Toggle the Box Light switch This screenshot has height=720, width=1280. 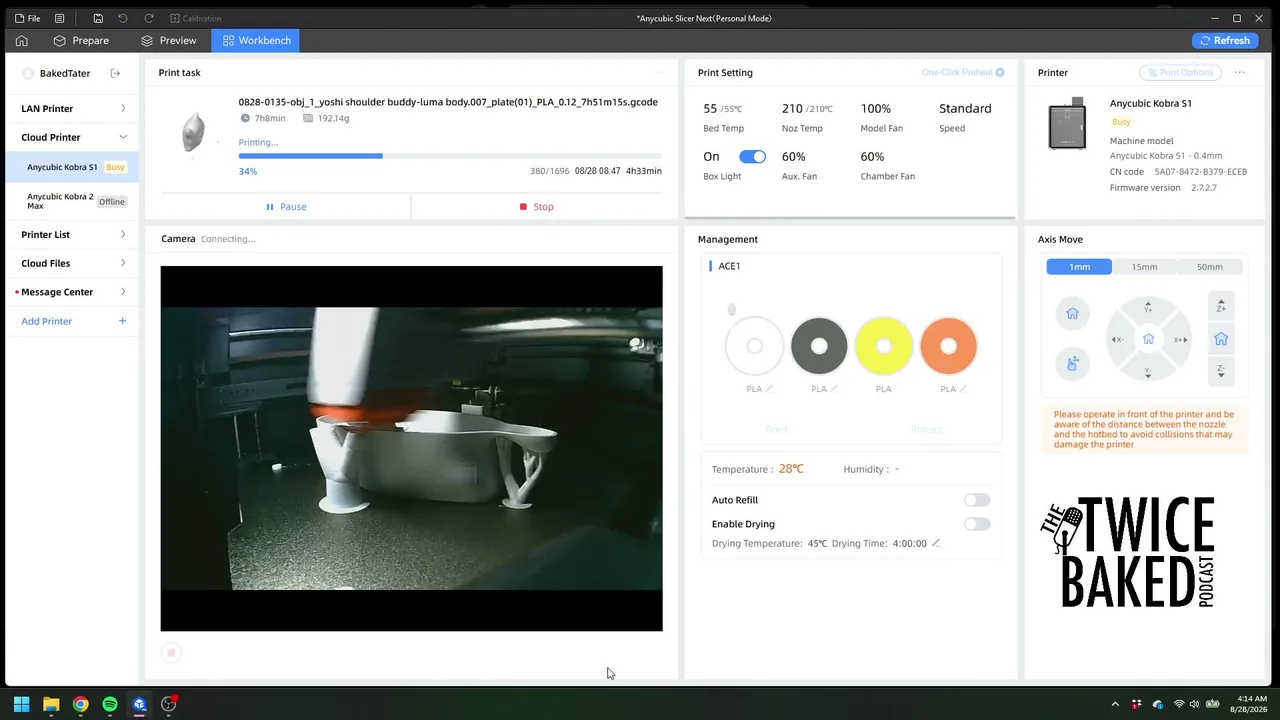point(752,157)
